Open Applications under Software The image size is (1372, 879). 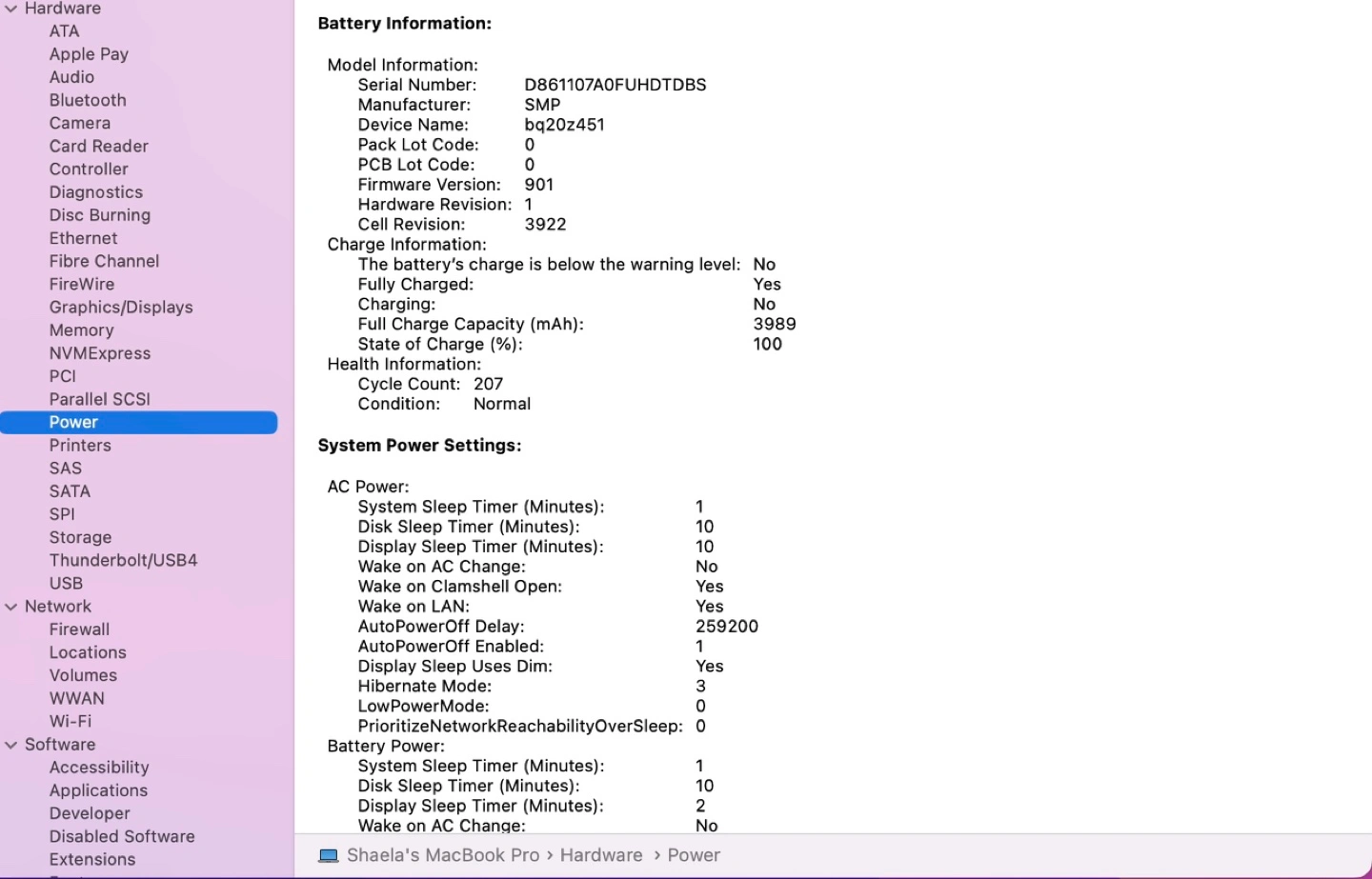tap(98, 790)
